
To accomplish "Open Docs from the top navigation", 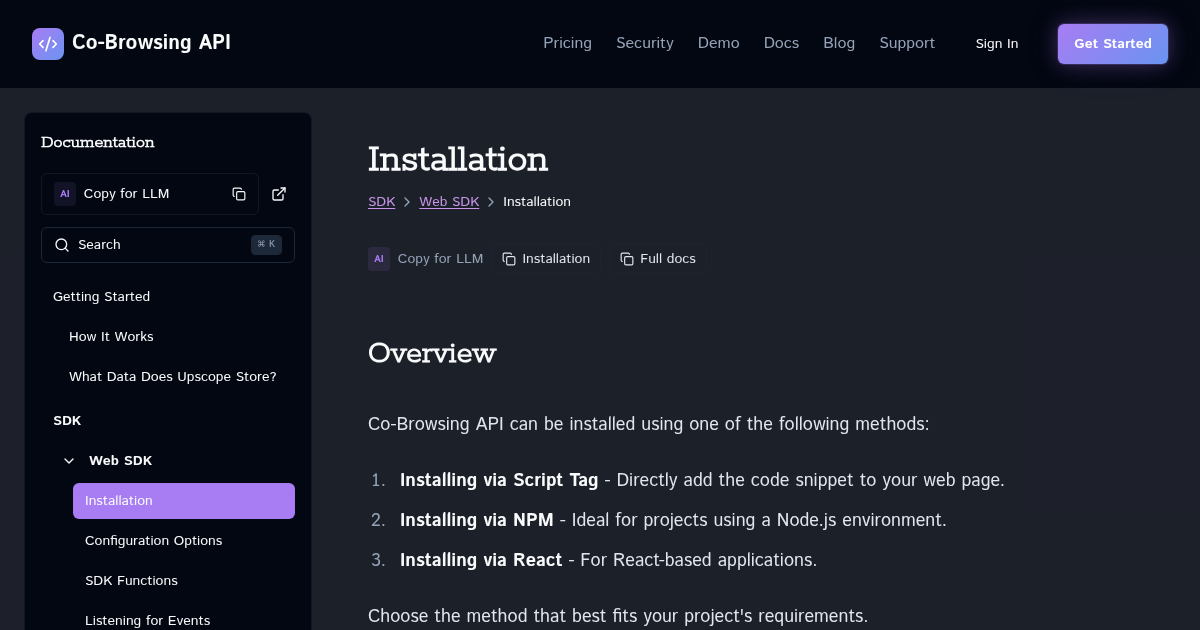I will pyautogui.click(x=781, y=43).
